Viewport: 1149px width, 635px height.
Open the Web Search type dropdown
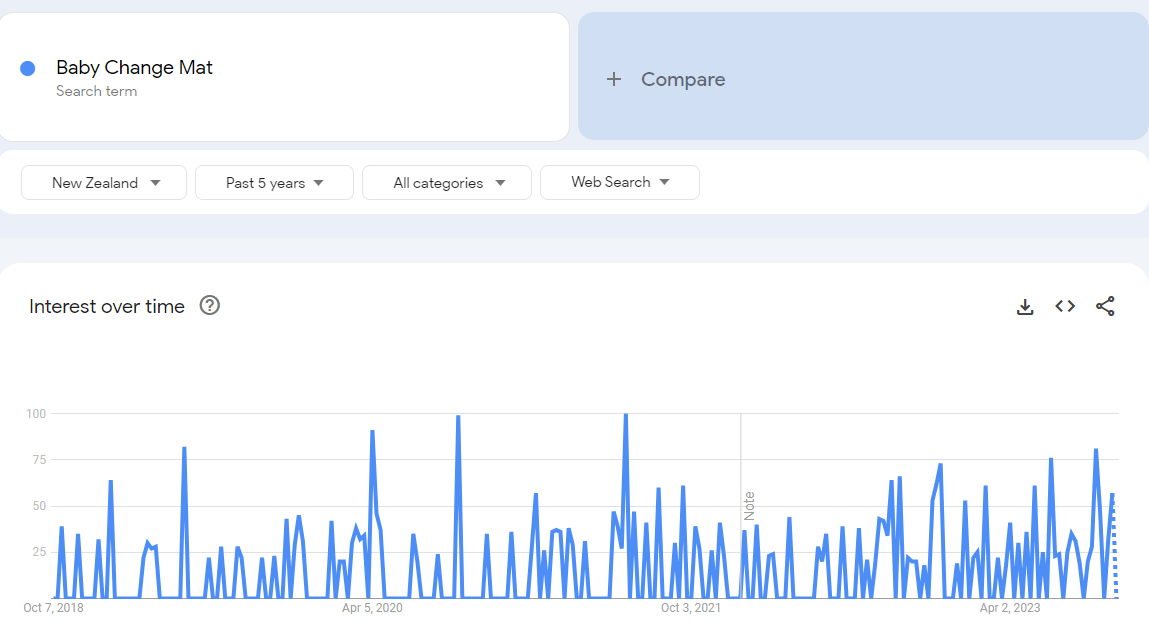point(620,182)
